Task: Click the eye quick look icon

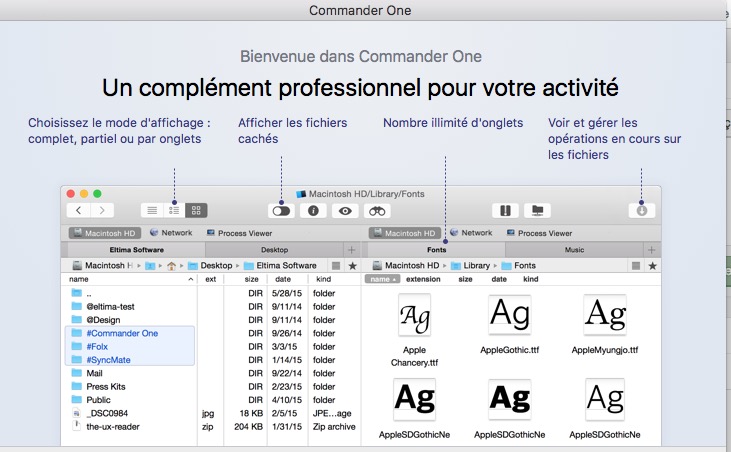Action: coord(346,211)
